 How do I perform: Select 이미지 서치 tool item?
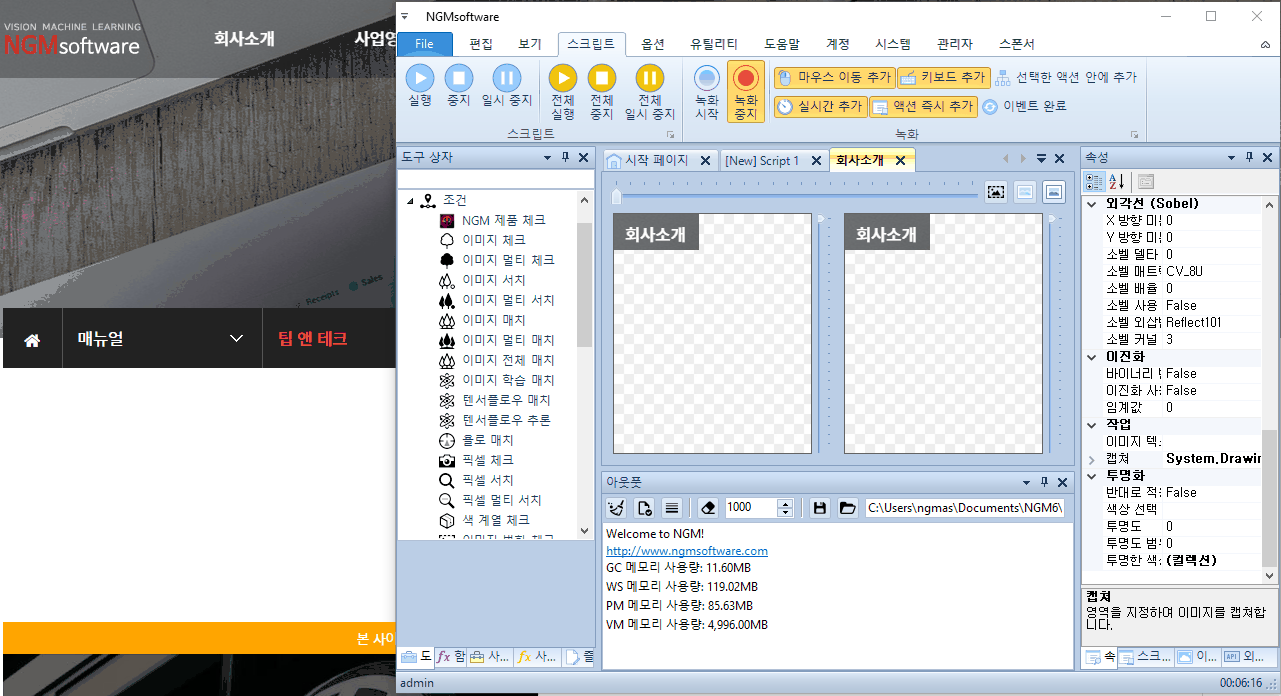(493, 280)
